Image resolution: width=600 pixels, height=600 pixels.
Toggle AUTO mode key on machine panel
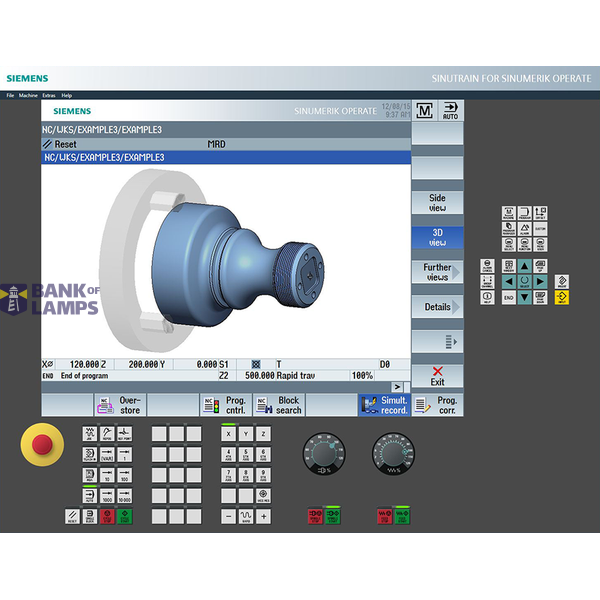pyautogui.click(x=90, y=496)
